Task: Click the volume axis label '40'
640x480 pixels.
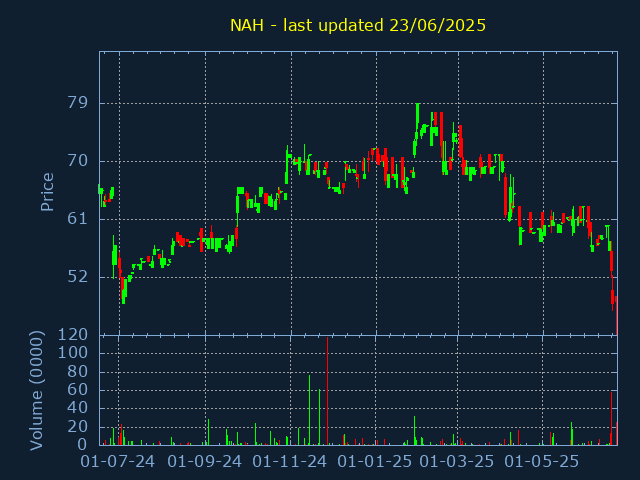Action: pos(78,408)
